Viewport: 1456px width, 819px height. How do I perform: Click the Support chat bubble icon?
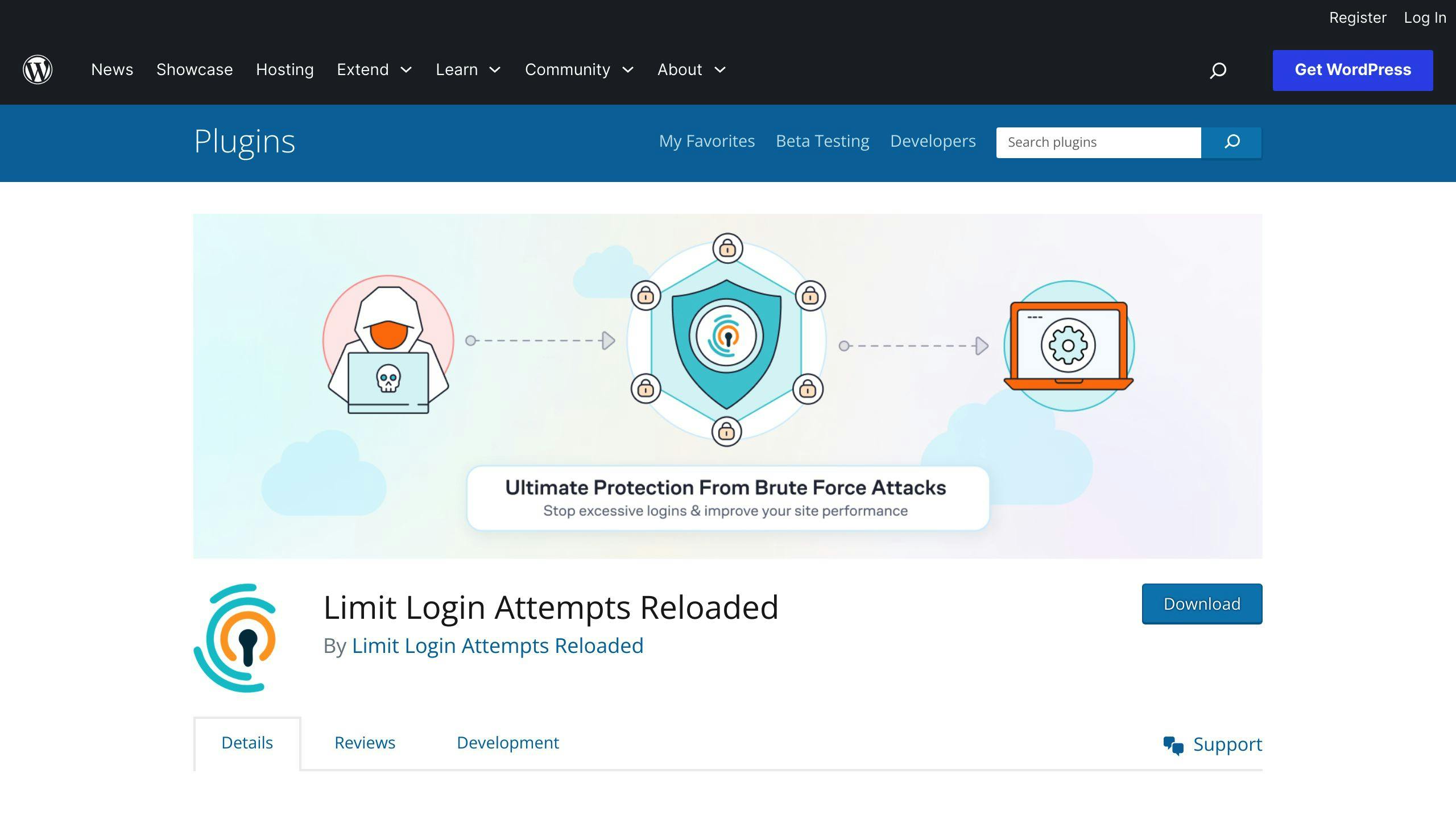[1173, 744]
